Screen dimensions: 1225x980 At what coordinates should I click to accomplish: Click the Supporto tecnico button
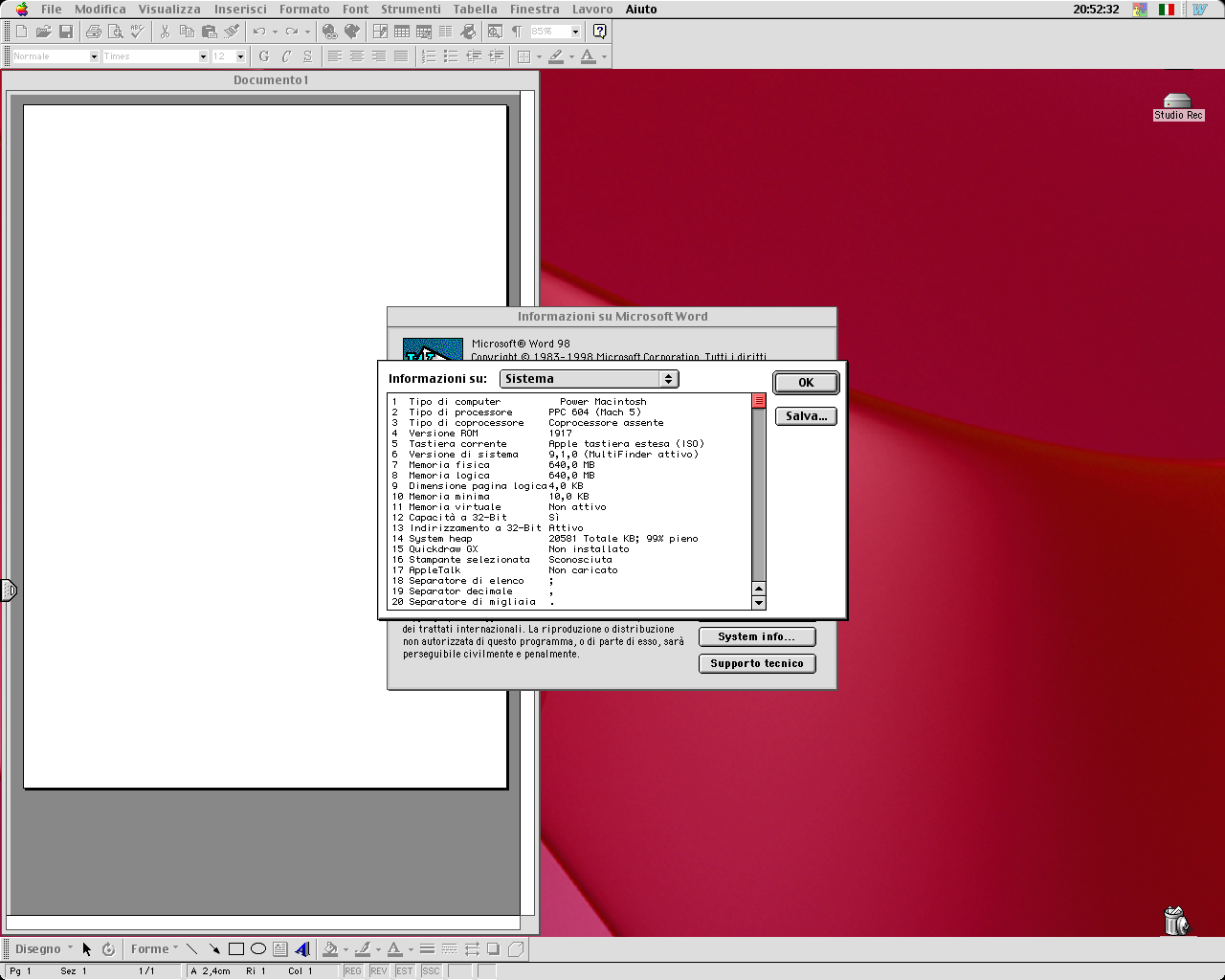click(757, 663)
